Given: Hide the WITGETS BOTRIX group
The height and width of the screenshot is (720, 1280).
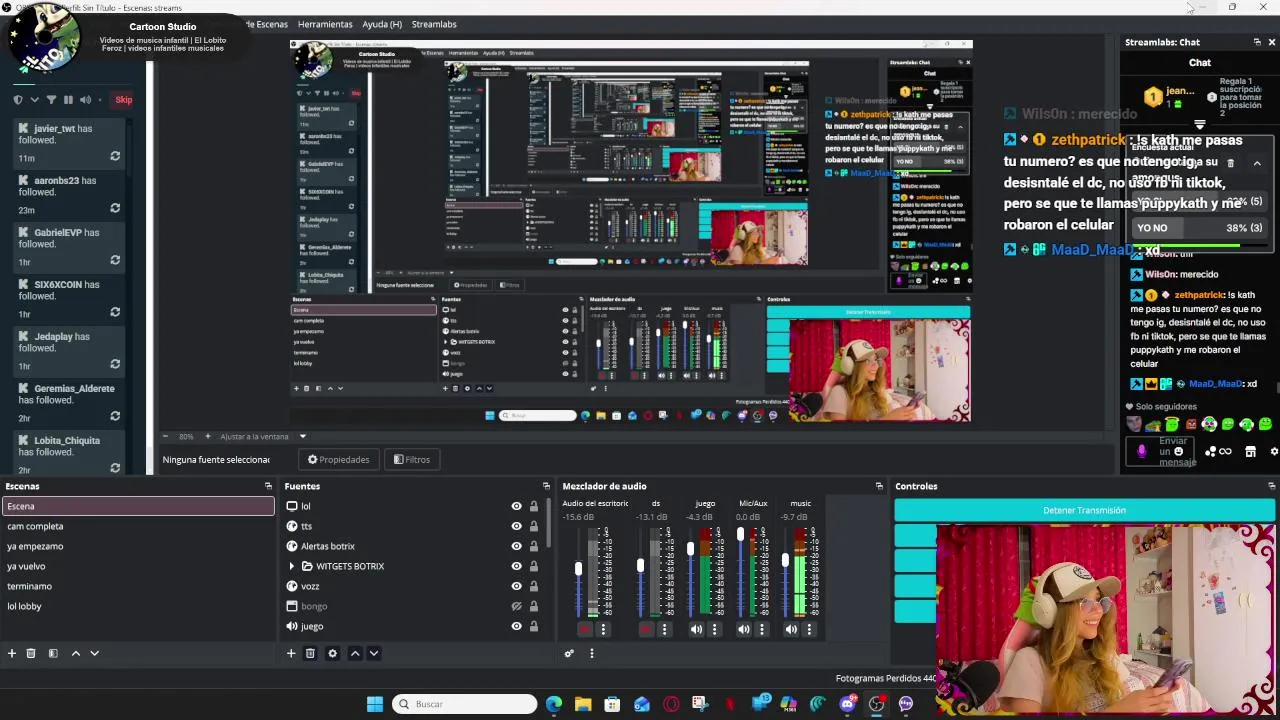Looking at the screenshot, I should point(516,566).
